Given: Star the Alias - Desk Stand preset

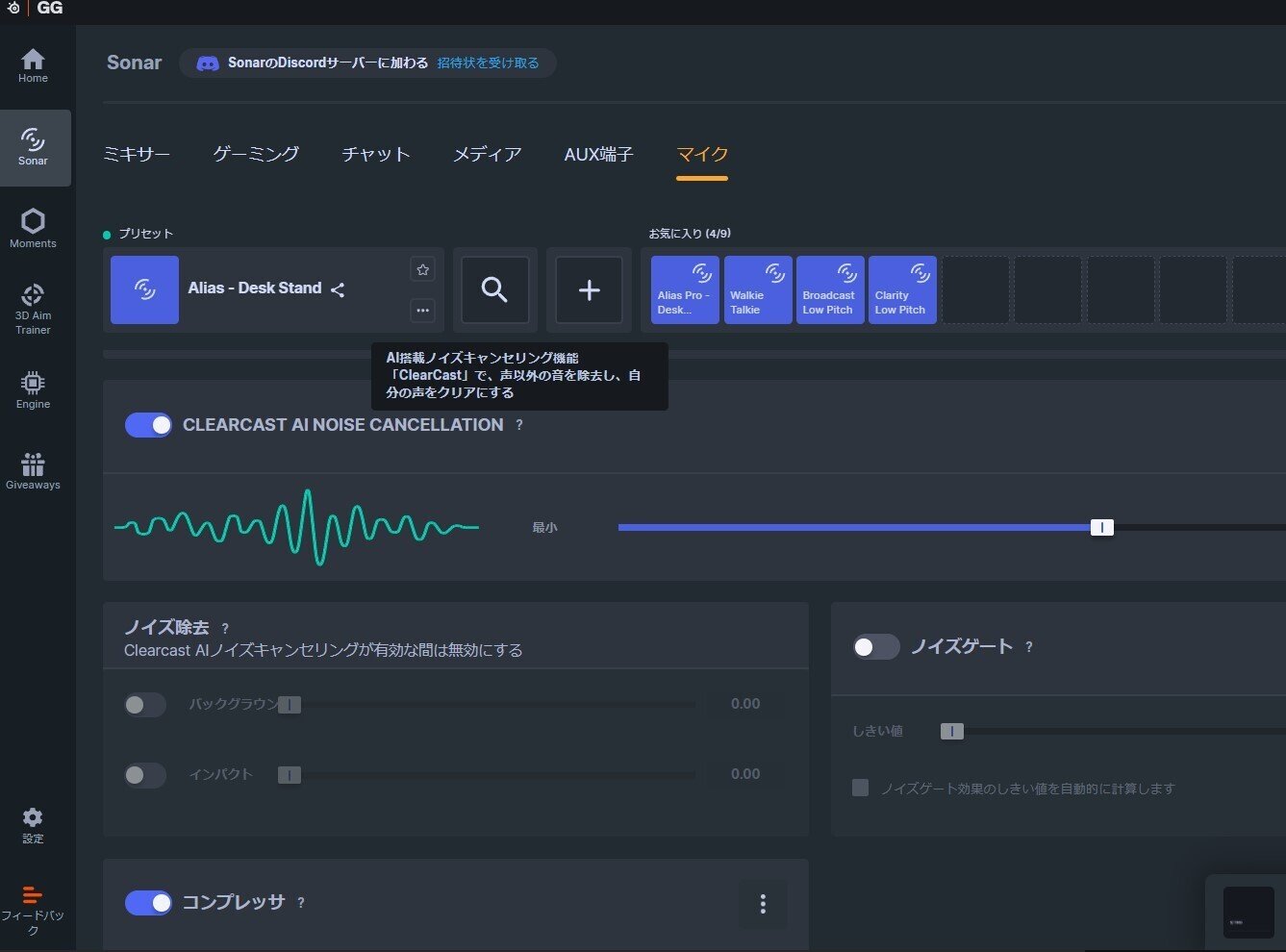Looking at the screenshot, I should [x=423, y=269].
